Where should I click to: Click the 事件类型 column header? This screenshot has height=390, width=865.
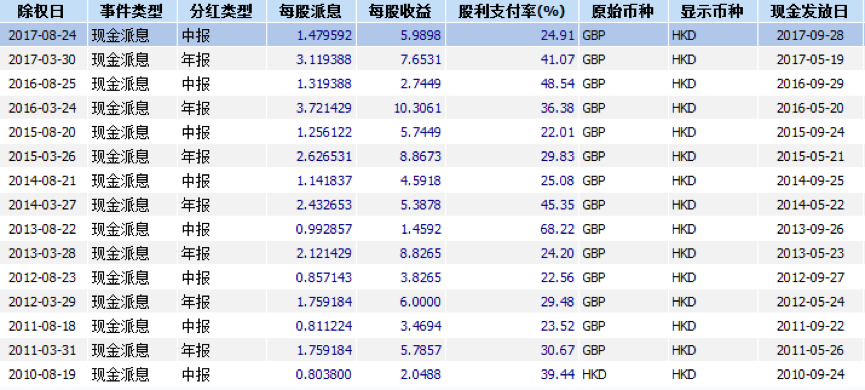pos(132,11)
